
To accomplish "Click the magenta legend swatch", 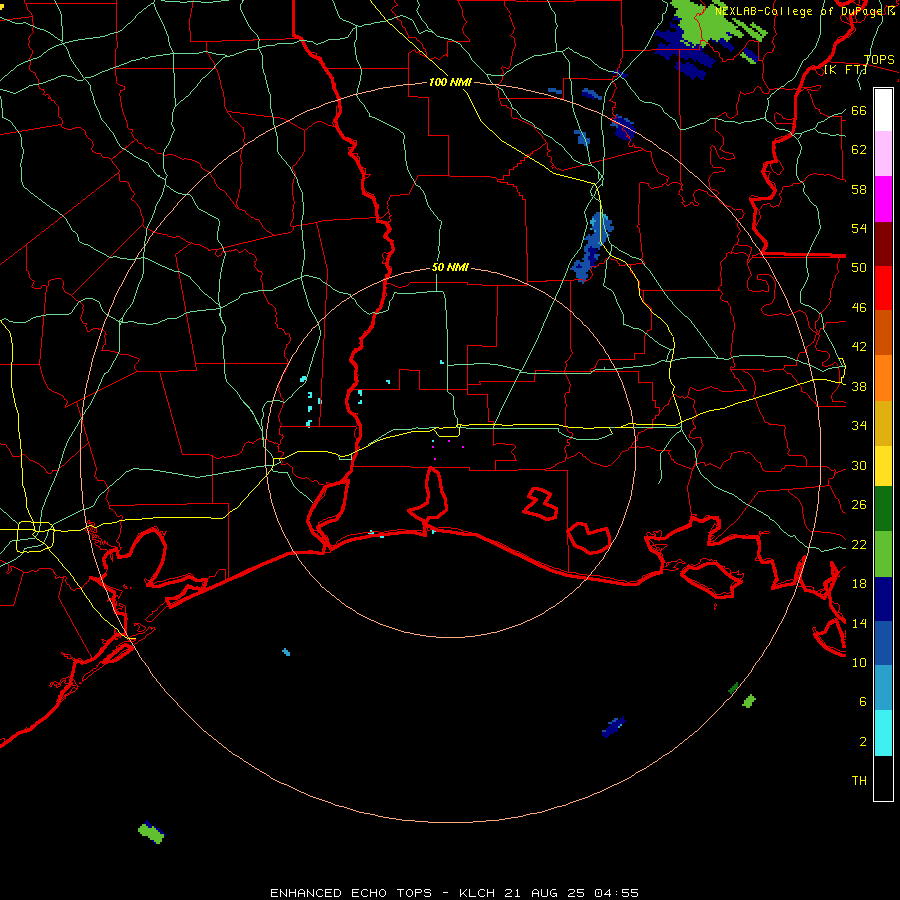I will click(883, 199).
